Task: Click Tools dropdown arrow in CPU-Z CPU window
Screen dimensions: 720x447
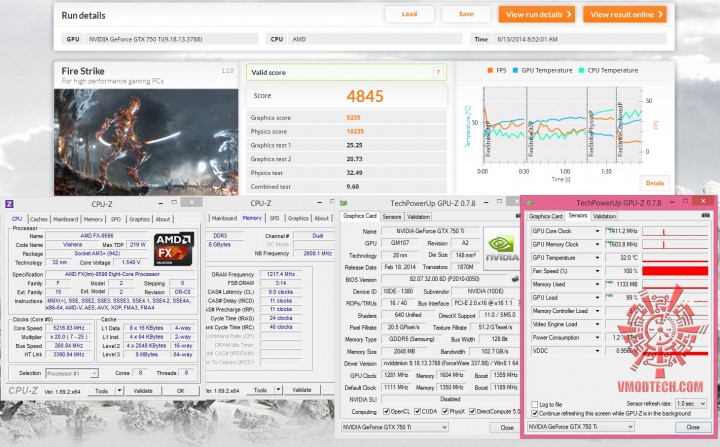Action: click(119, 390)
